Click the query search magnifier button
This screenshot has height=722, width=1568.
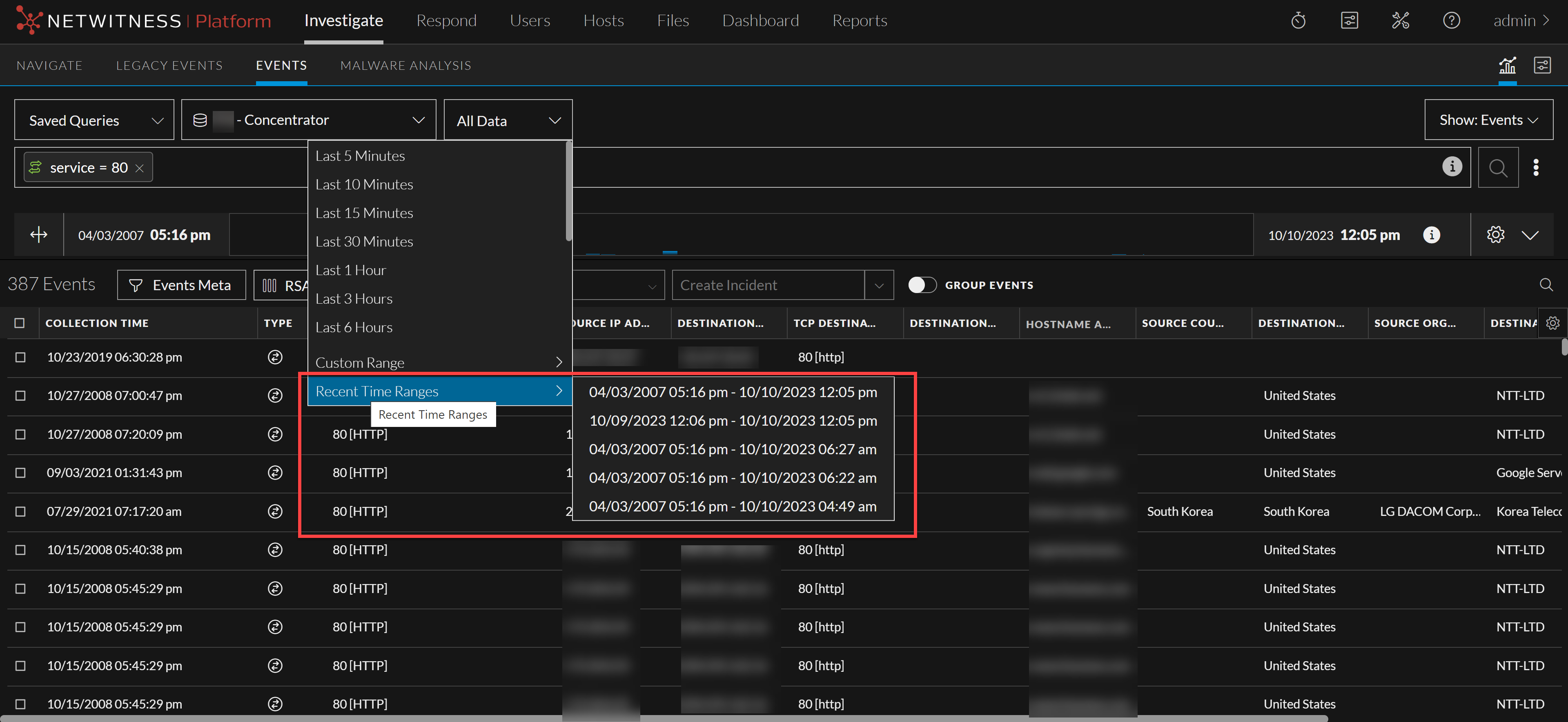pos(1498,167)
